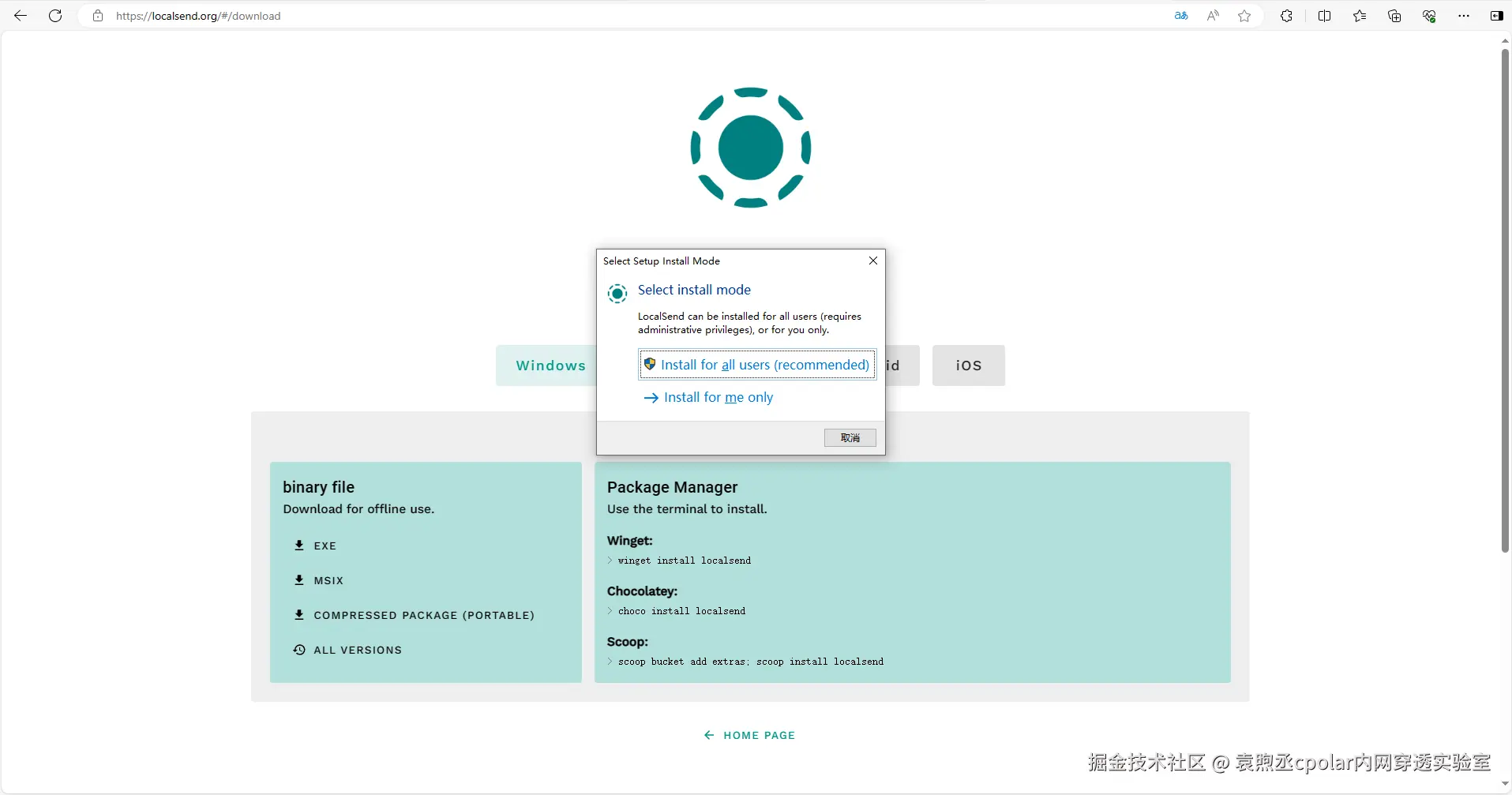Activate the Read aloud icon
The image size is (1512, 795).
1213,16
